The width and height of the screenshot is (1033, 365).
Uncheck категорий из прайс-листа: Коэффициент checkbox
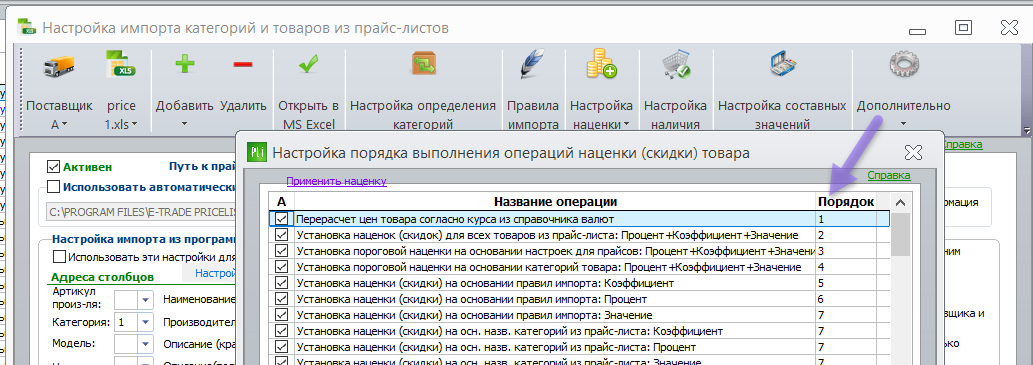tap(282, 331)
